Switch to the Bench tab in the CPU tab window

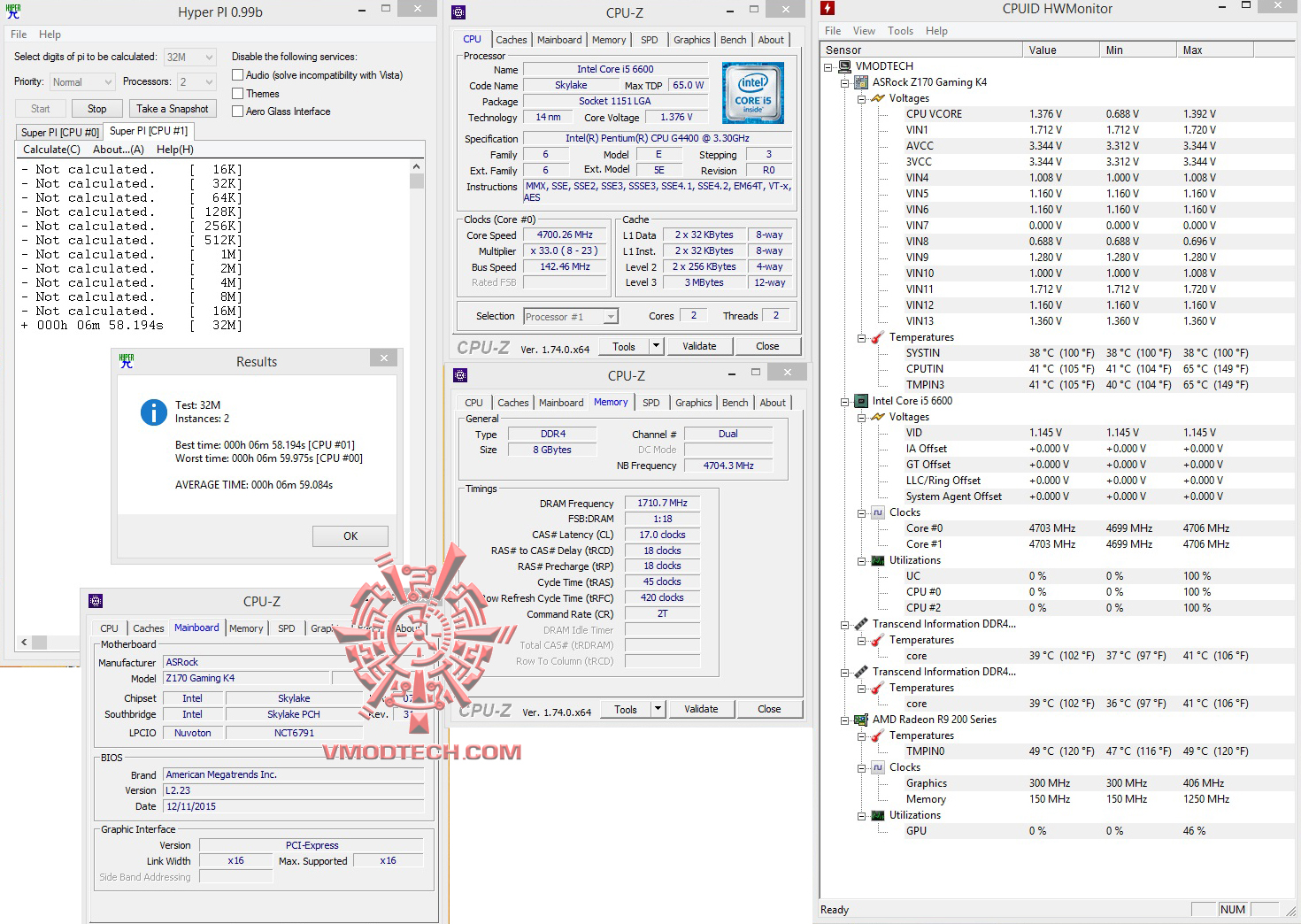(734, 40)
